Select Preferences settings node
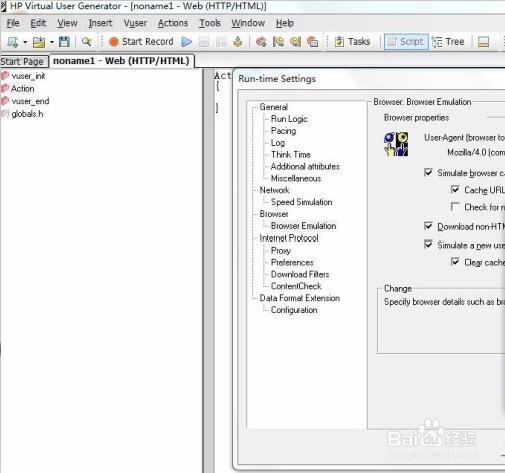 pyautogui.click(x=292, y=262)
